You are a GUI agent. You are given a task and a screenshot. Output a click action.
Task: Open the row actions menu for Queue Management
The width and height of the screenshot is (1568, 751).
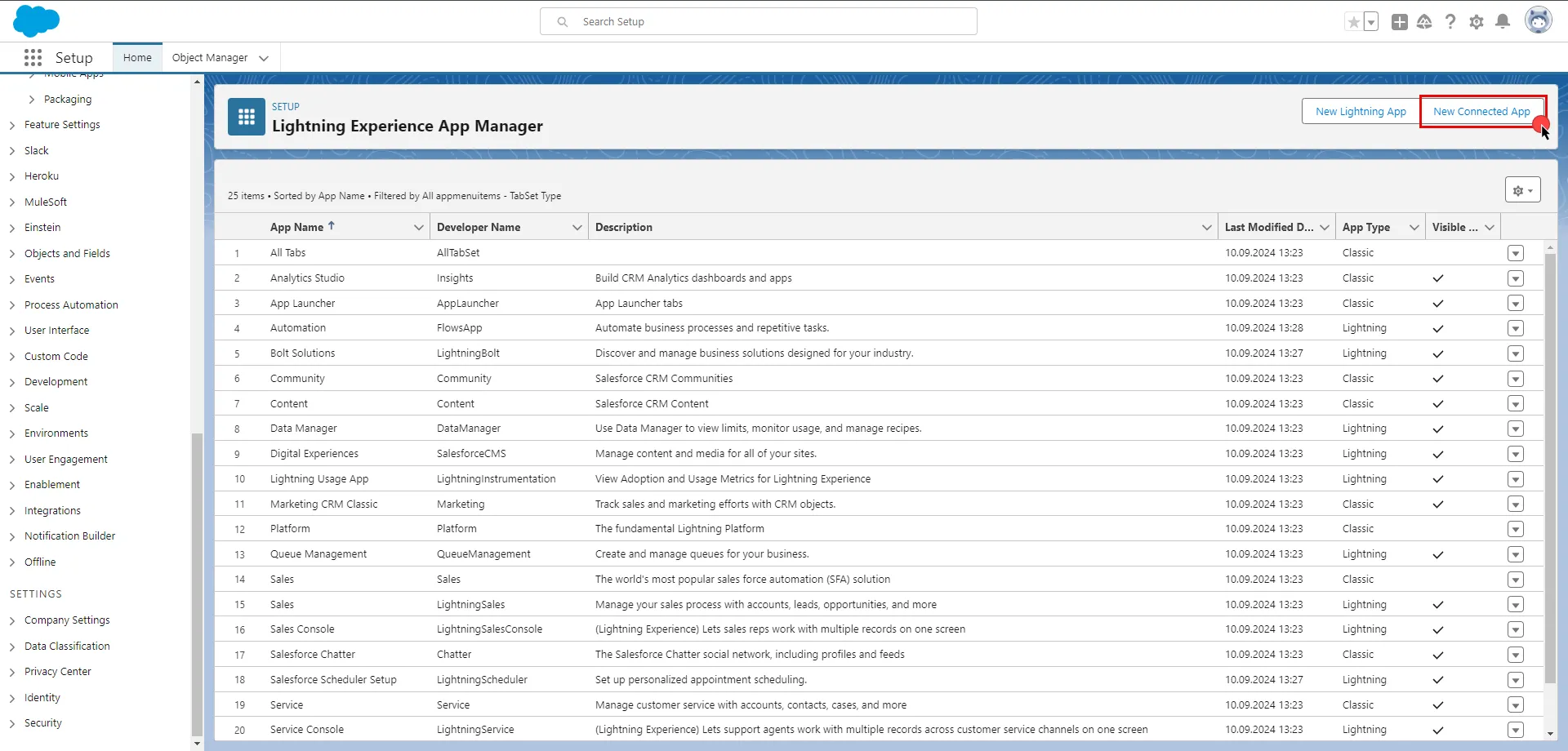[1516, 554]
